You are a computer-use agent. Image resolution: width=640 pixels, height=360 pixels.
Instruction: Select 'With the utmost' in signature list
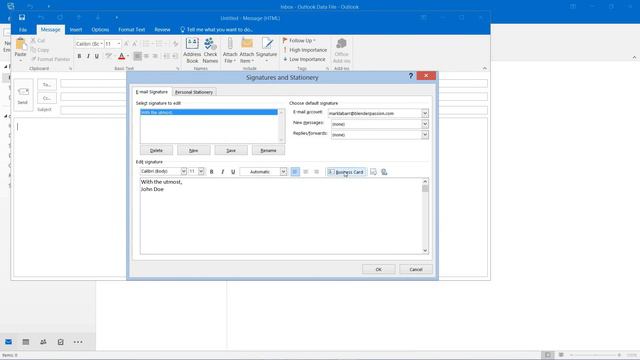click(x=209, y=112)
